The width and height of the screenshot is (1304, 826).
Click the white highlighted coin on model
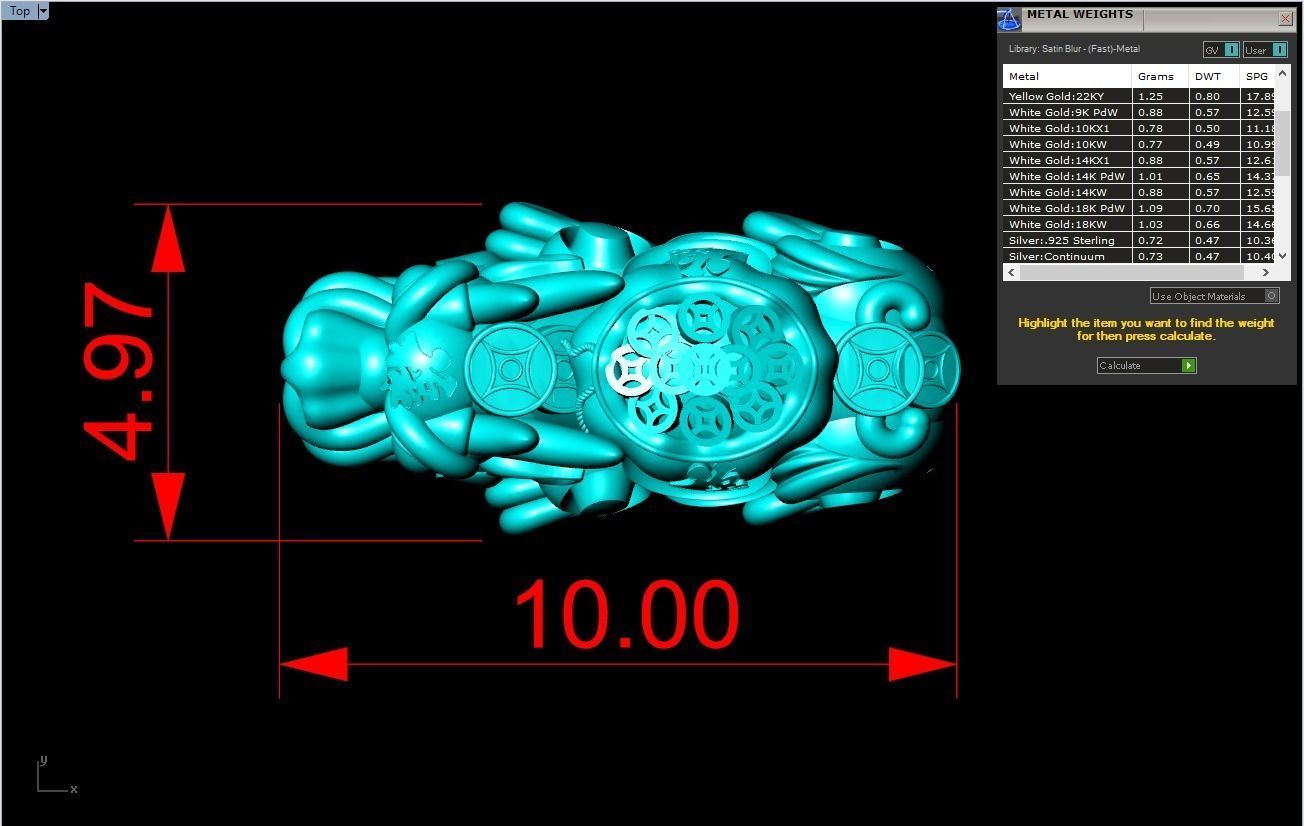coord(632,371)
